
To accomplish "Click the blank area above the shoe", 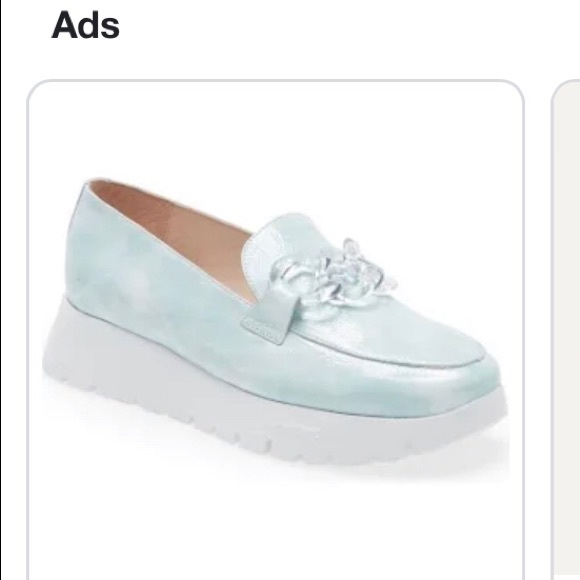I will [x=276, y=129].
